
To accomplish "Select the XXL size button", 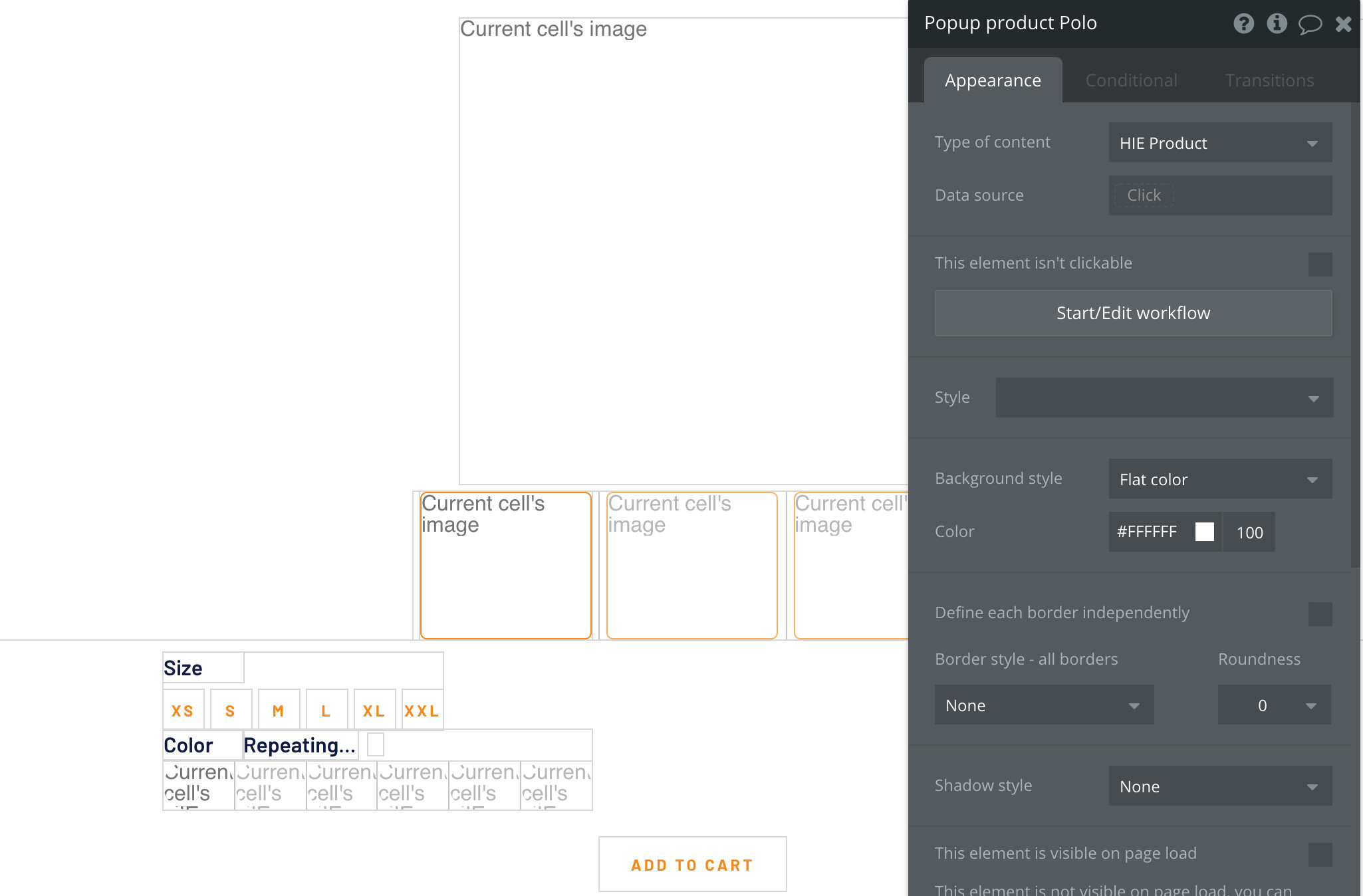I will pyautogui.click(x=422, y=711).
